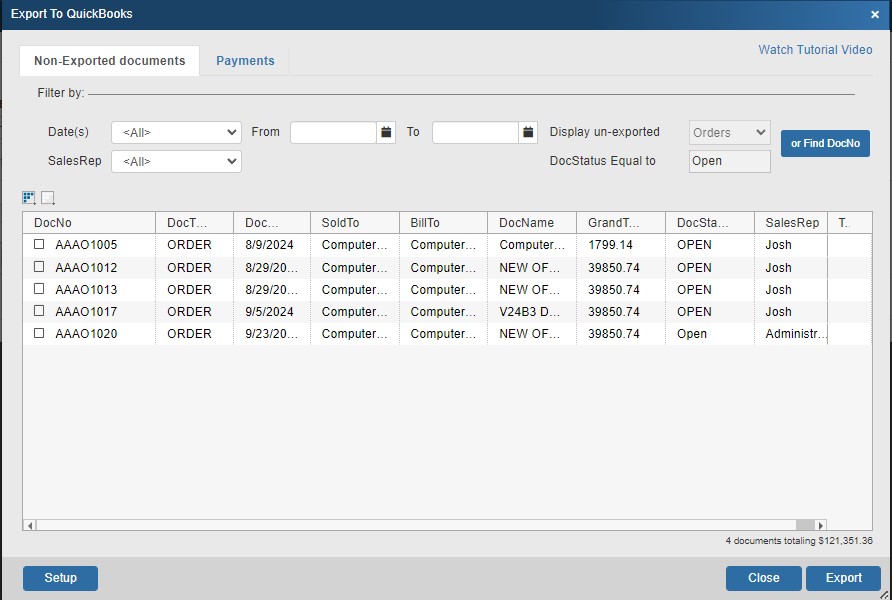
Task: Click the deselect all rows icon
Action: (47, 198)
